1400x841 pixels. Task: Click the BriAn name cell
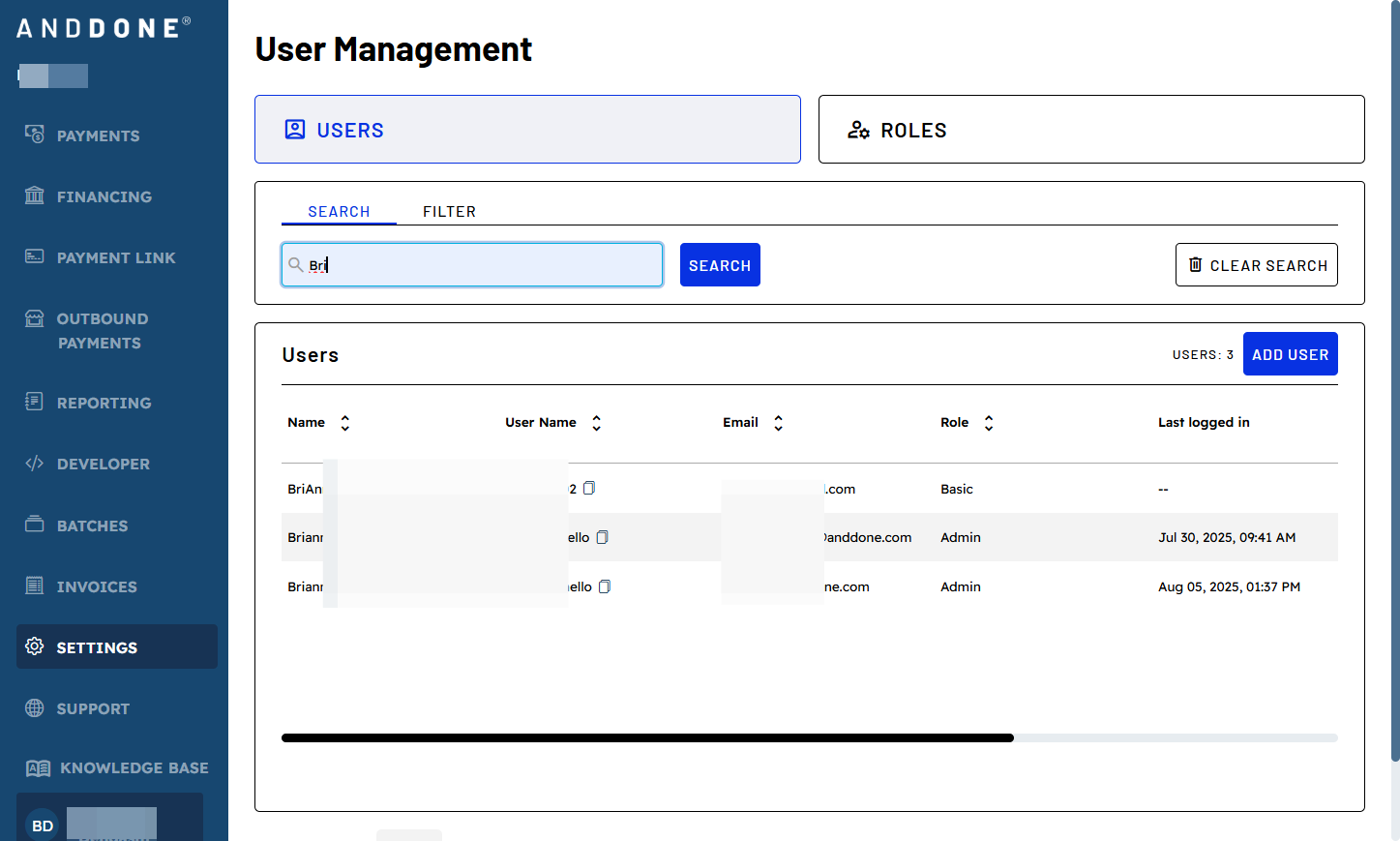click(x=304, y=489)
